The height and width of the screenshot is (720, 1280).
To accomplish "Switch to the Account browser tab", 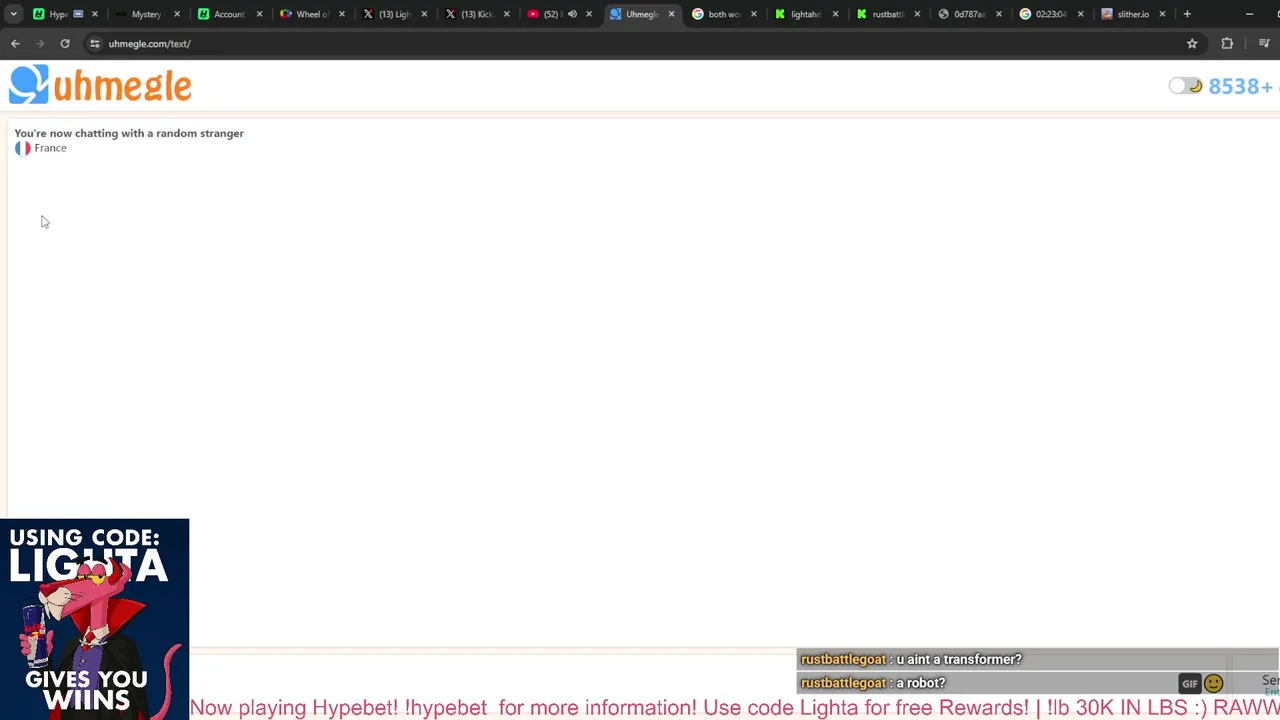I will point(229,14).
